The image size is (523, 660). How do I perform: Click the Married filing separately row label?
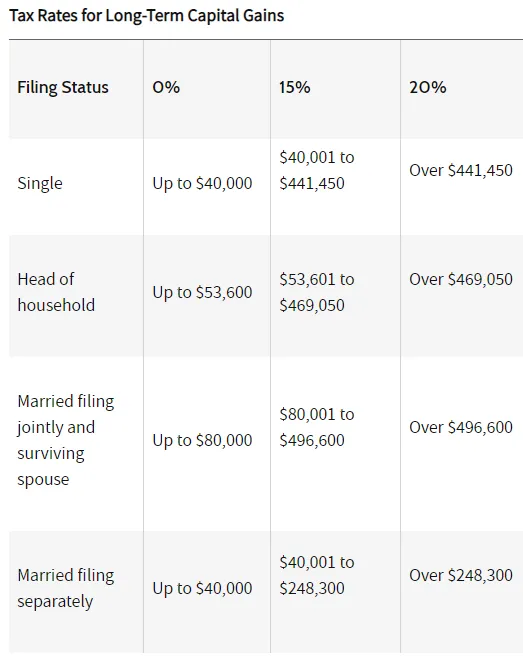[x=66, y=588]
